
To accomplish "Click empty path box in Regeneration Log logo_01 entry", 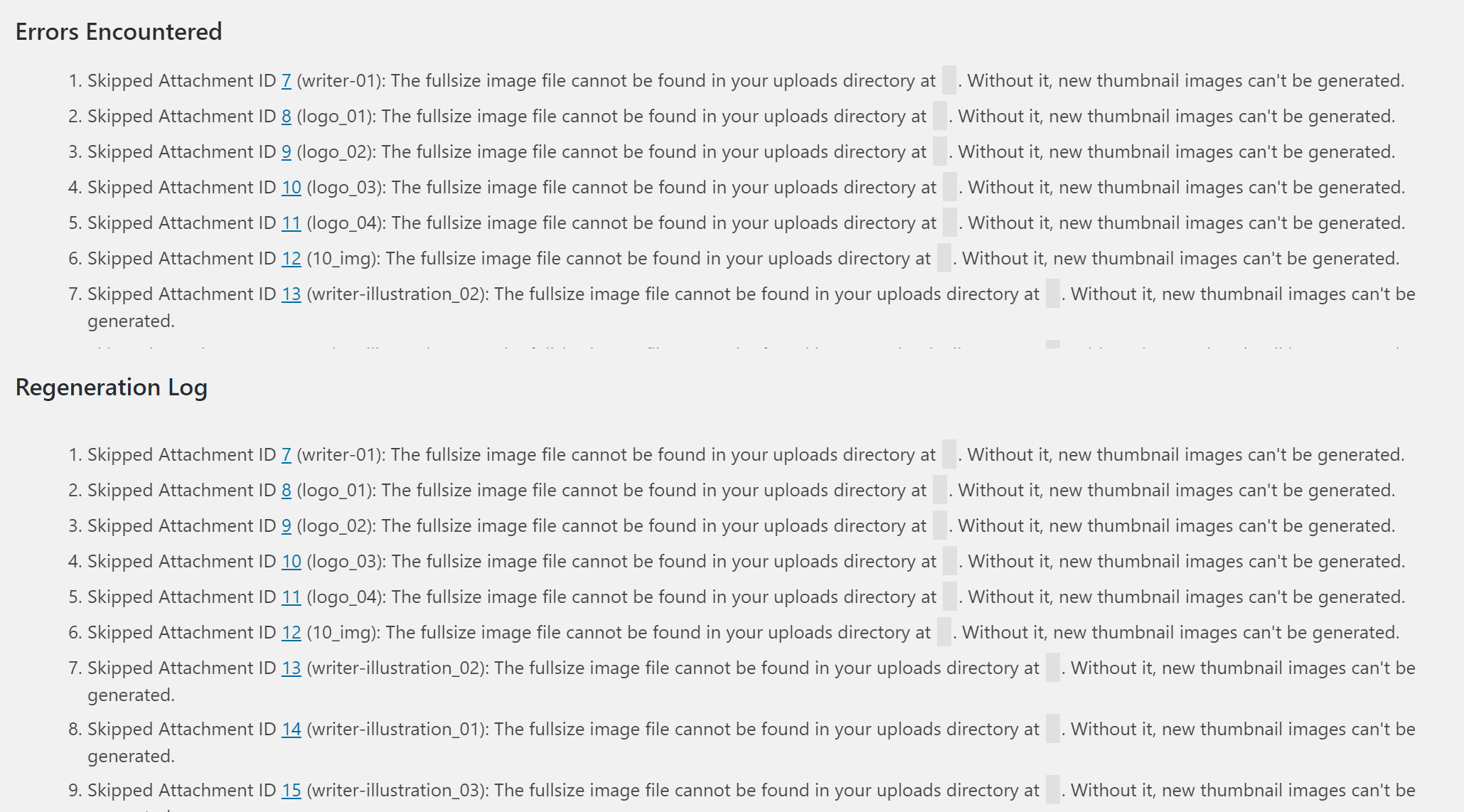I will pyautogui.click(x=940, y=490).
